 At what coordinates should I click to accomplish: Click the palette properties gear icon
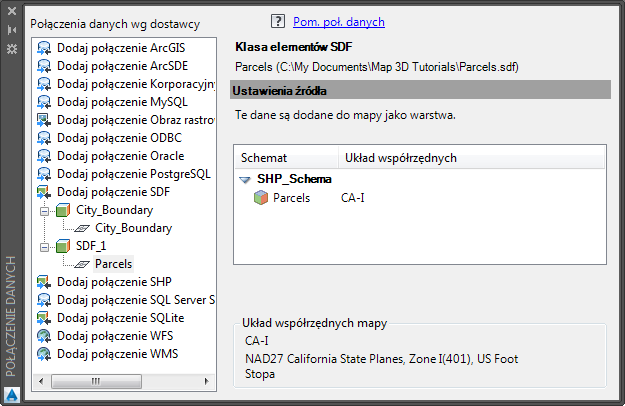[11, 48]
